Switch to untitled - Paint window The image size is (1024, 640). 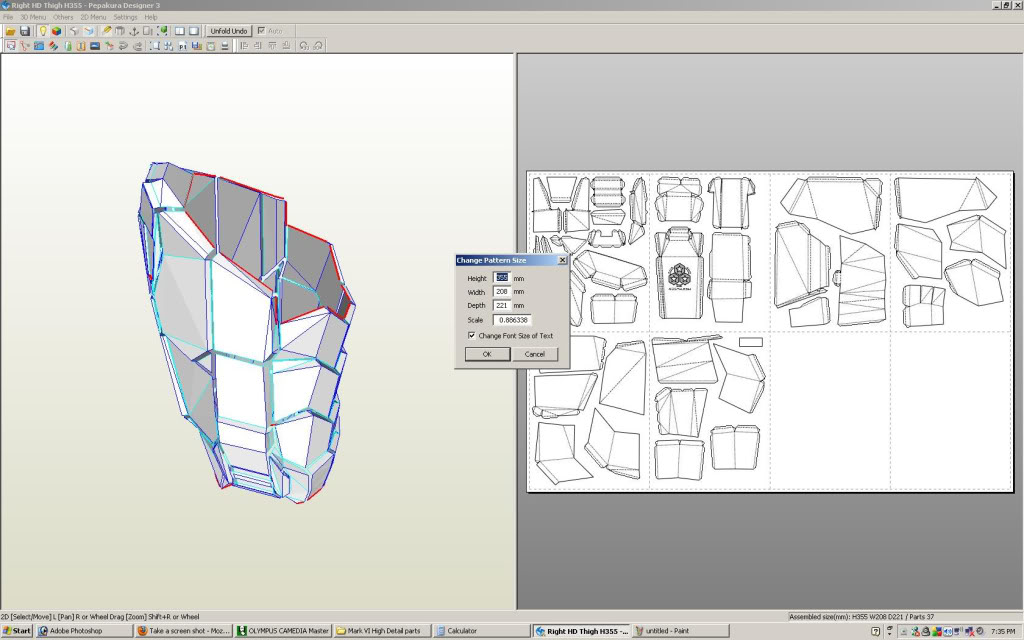click(680, 631)
